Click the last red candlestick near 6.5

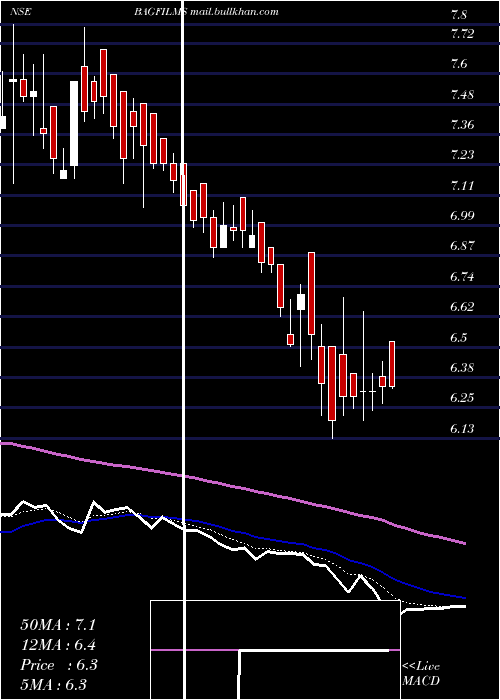[x=392, y=364]
